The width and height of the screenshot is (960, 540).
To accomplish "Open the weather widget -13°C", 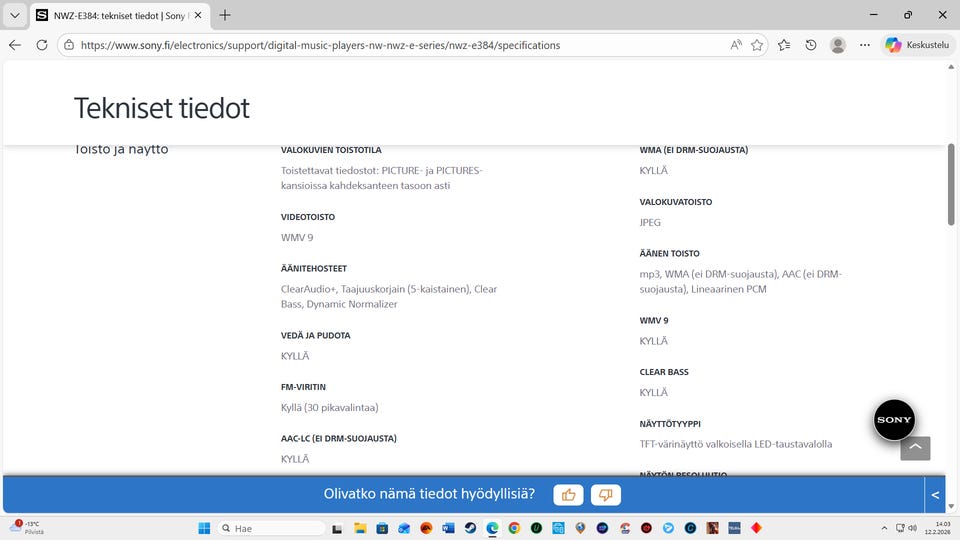I will click(x=26, y=528).
